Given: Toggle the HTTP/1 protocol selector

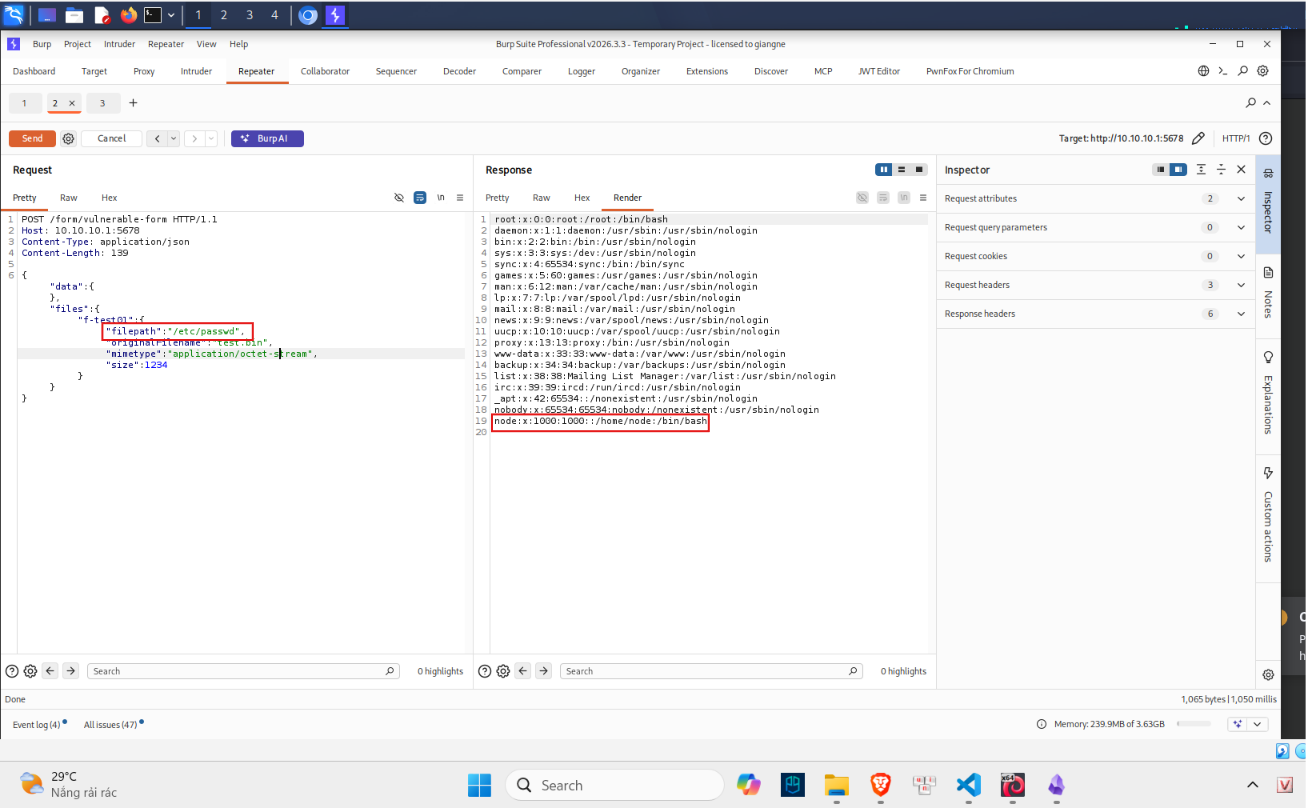Looking at the screenshot, I should point(1236,138).
